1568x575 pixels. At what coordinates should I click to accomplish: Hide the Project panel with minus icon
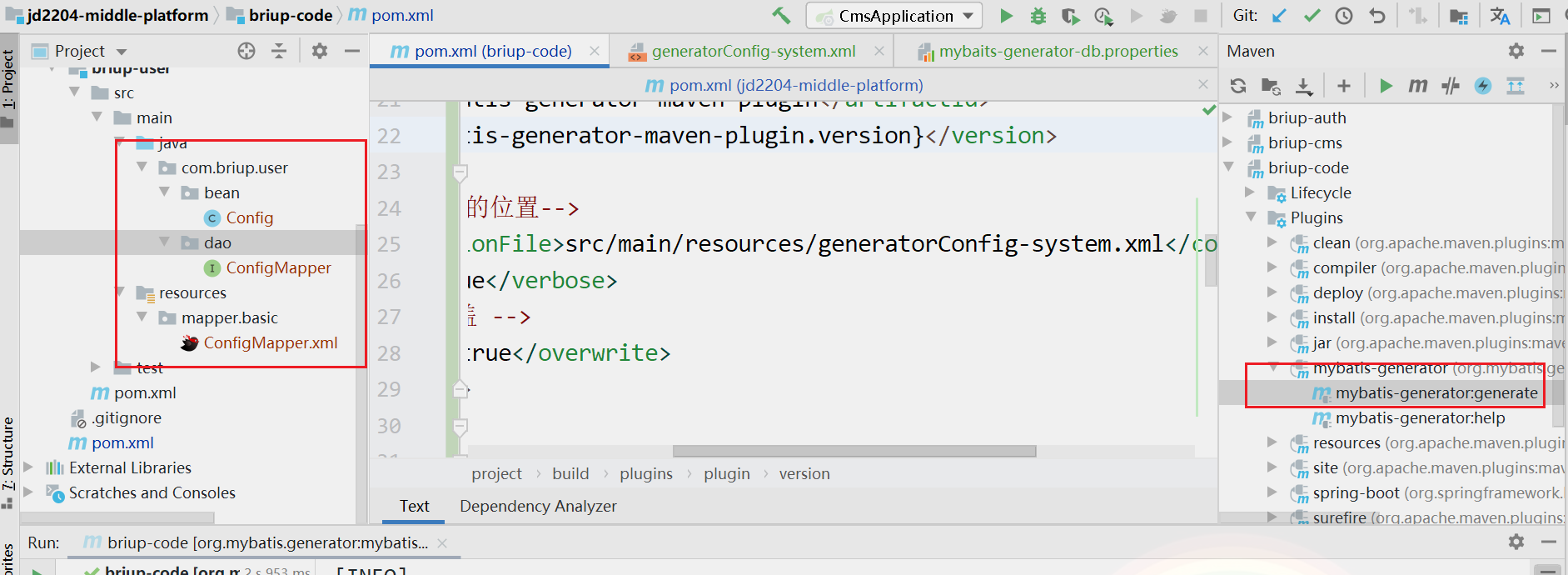[352, 51]
